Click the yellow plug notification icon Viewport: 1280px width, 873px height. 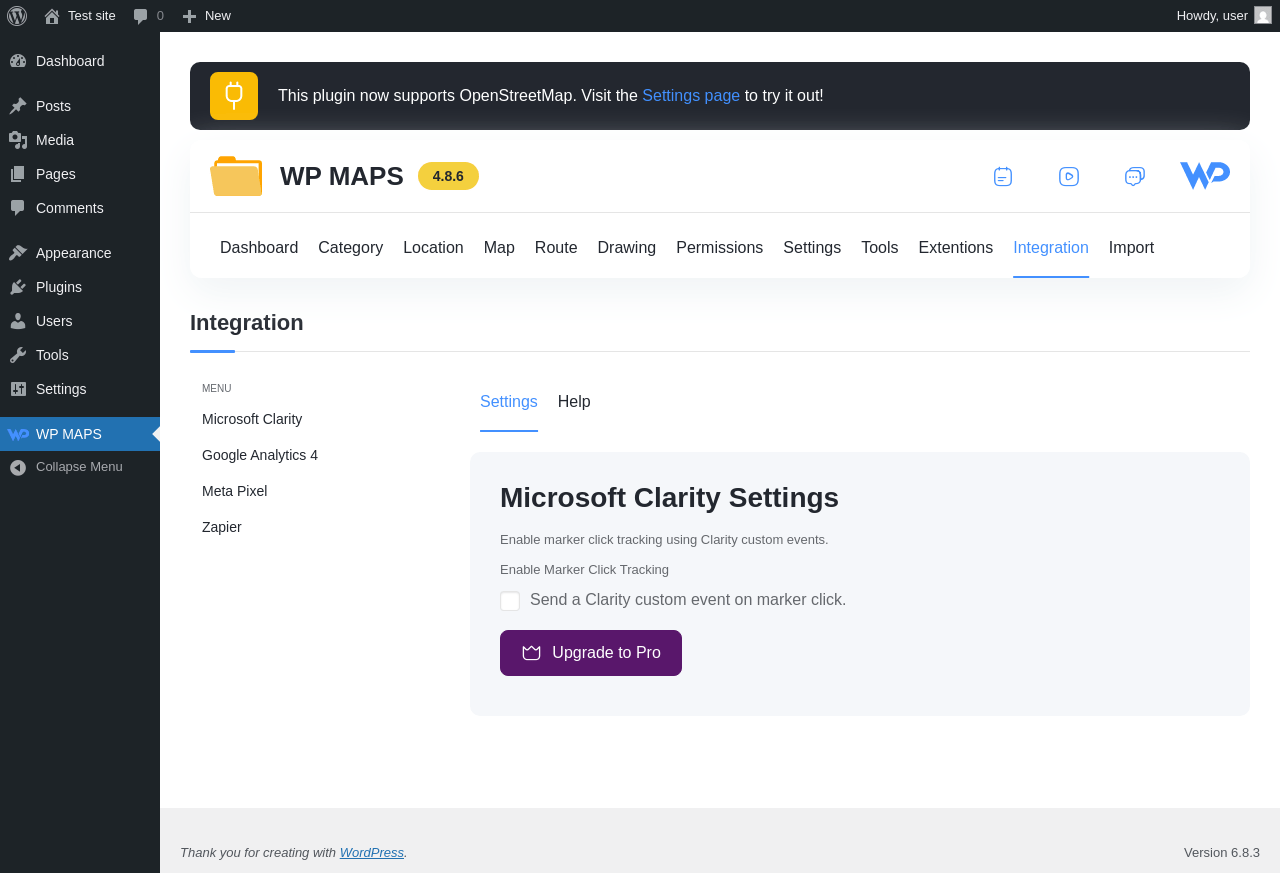pyautogui.click(x=234, y=96)
